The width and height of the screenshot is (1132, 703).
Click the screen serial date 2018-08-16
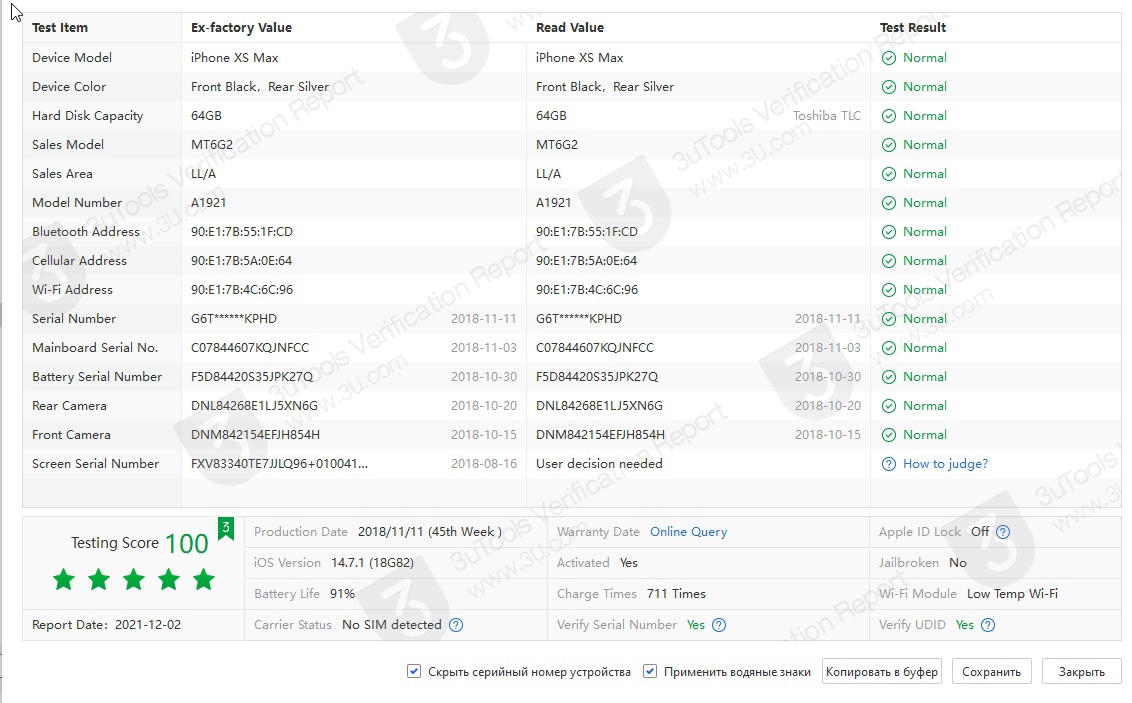pos(484,464)
